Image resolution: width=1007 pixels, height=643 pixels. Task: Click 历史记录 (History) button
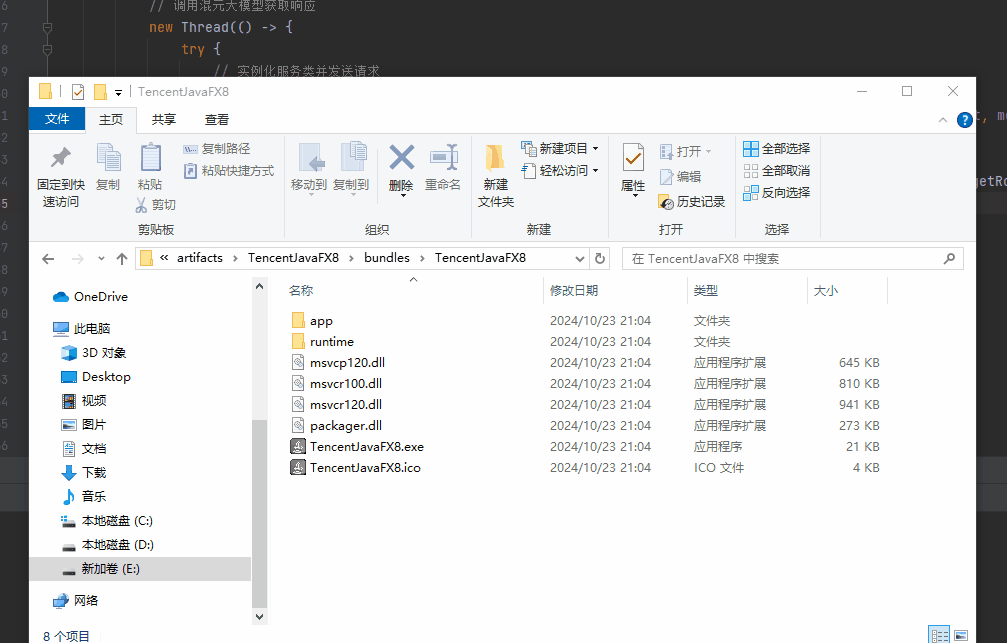click(x=692, y=202)
